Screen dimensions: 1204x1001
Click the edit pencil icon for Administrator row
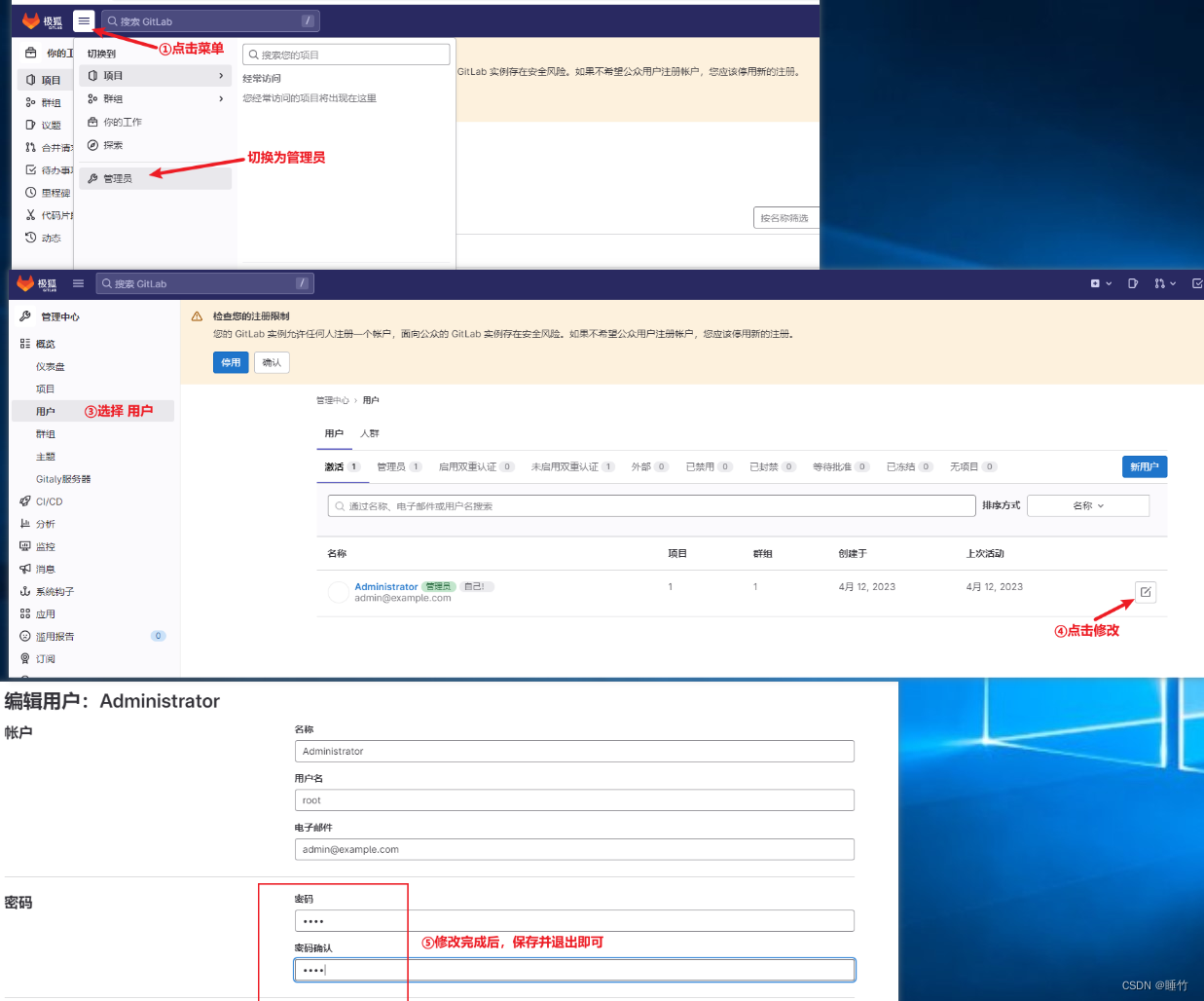[x=1146, y=592]
